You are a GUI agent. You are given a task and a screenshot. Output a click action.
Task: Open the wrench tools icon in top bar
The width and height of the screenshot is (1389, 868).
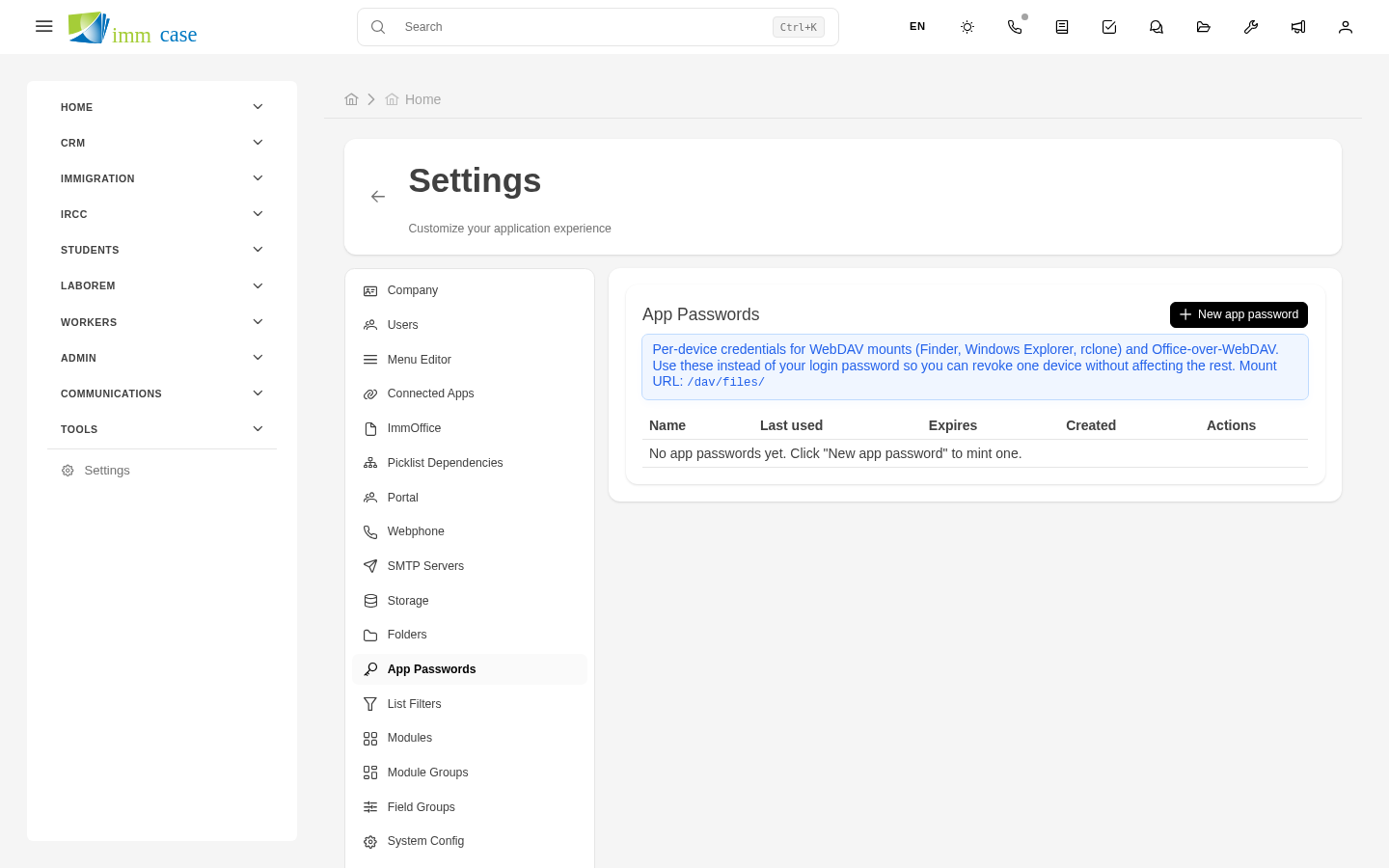coord(1251,27)
